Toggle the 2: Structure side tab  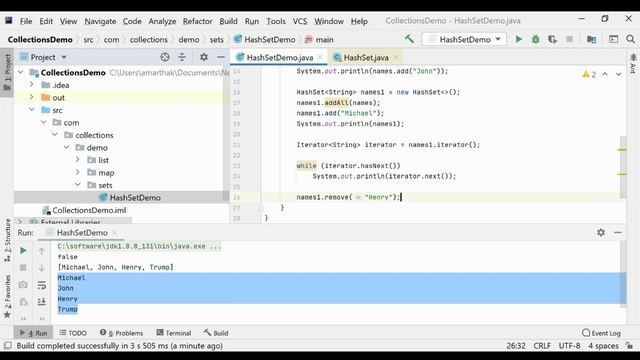(x=7, y=240)
